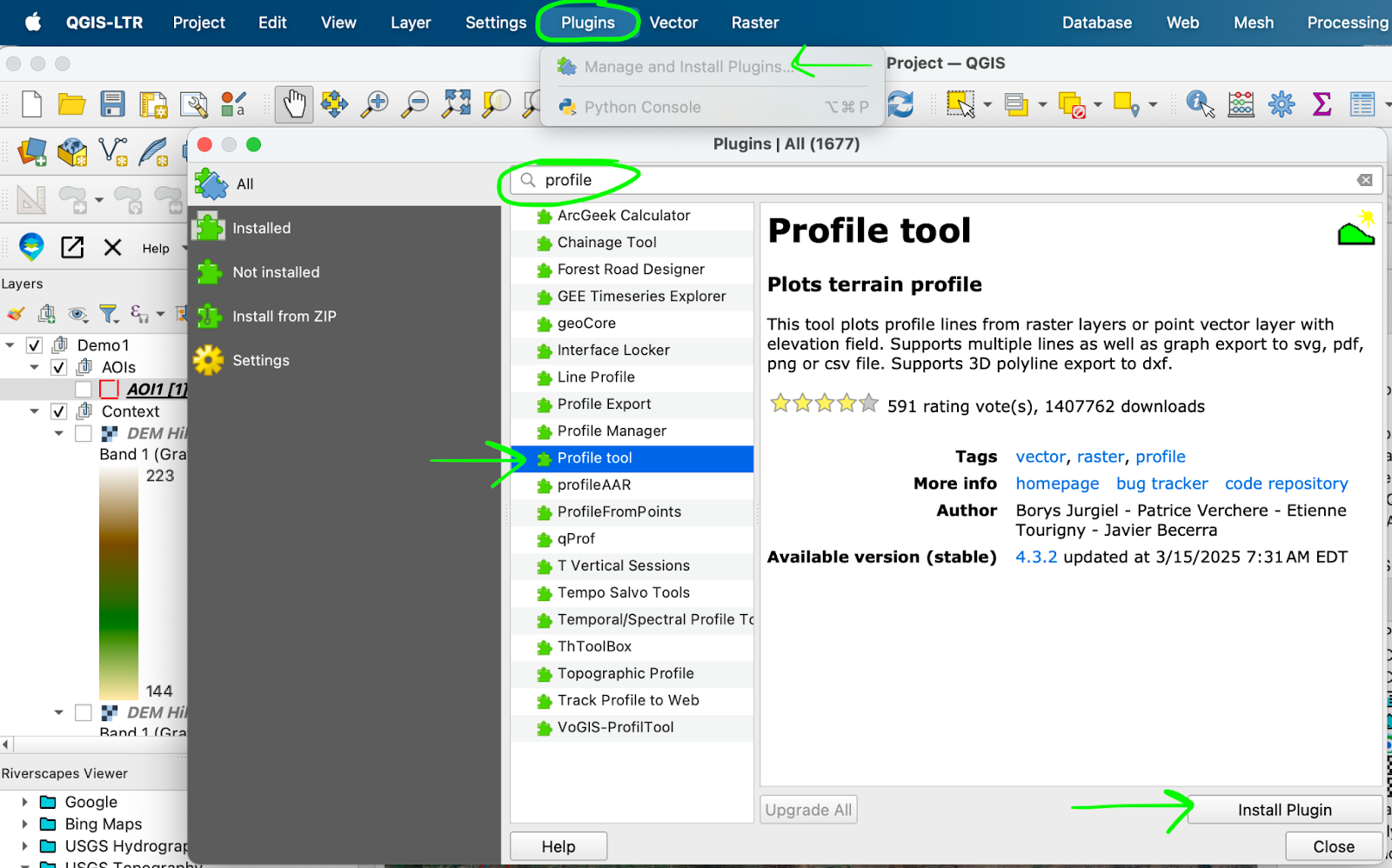The width and height of the screenshot is (1392, 868).
Task: Click the open-external arrow icon beside Riverscapes logo
Action: tap(72, 247)
